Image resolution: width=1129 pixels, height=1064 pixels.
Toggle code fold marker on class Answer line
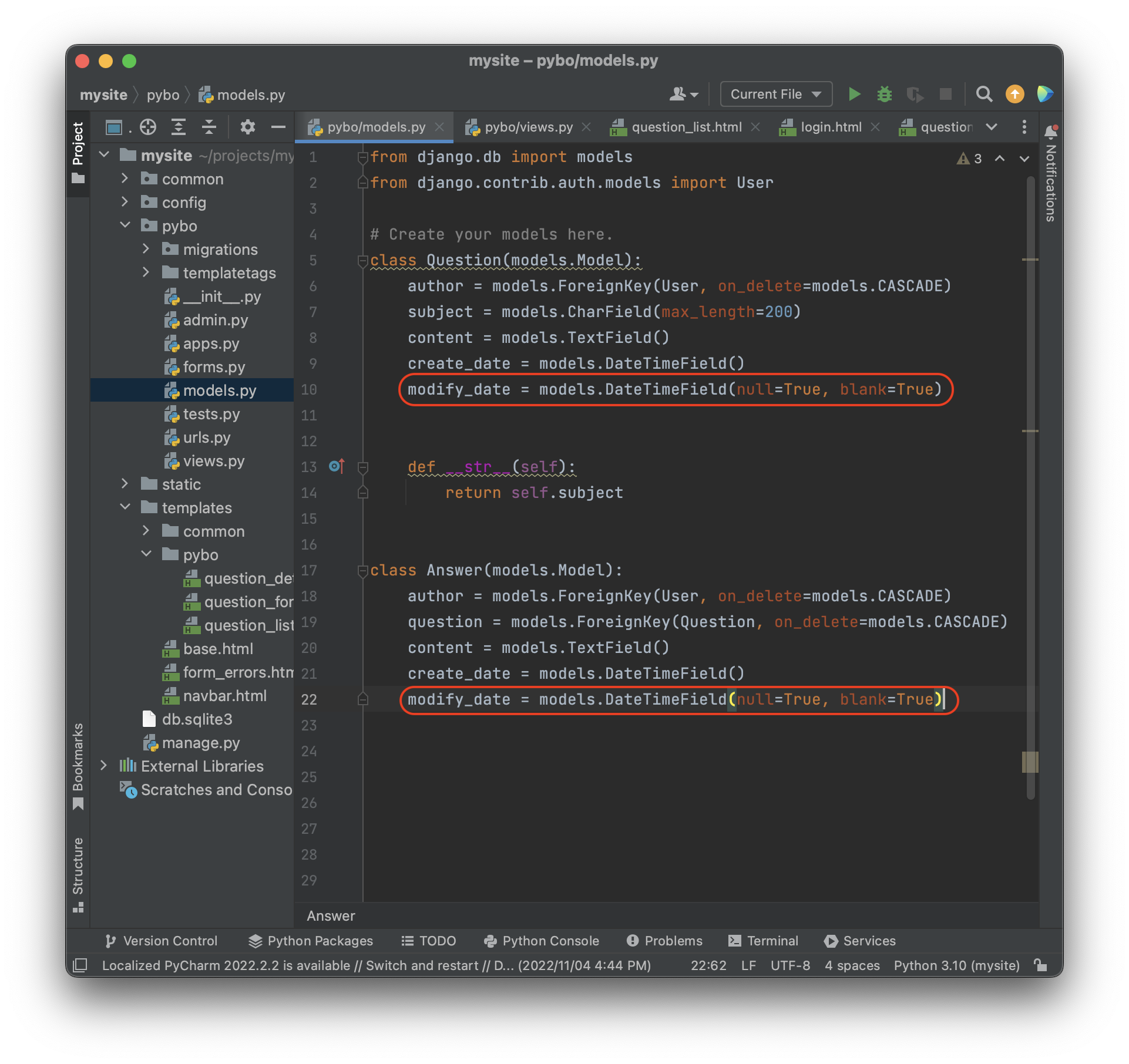[x=362, y=570]
